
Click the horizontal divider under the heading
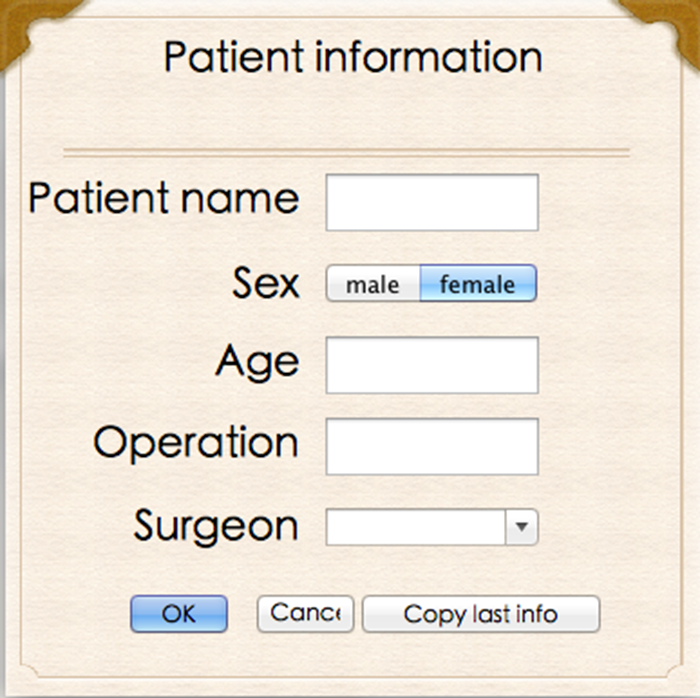tap(346, 153)
